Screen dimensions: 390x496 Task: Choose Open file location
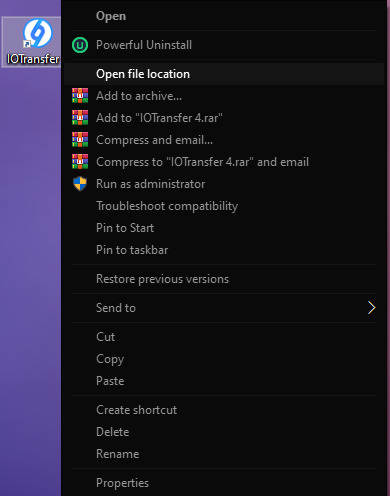pyautogui.click(x=224, y=74)
